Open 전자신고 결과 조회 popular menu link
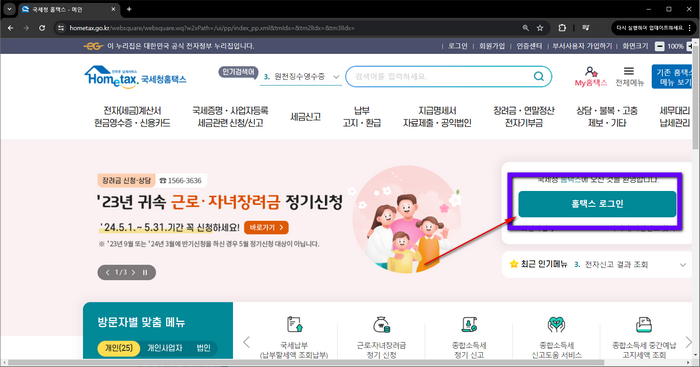Image resolution: width=700 pixels, height=367 pixels. tap(616, 264)
